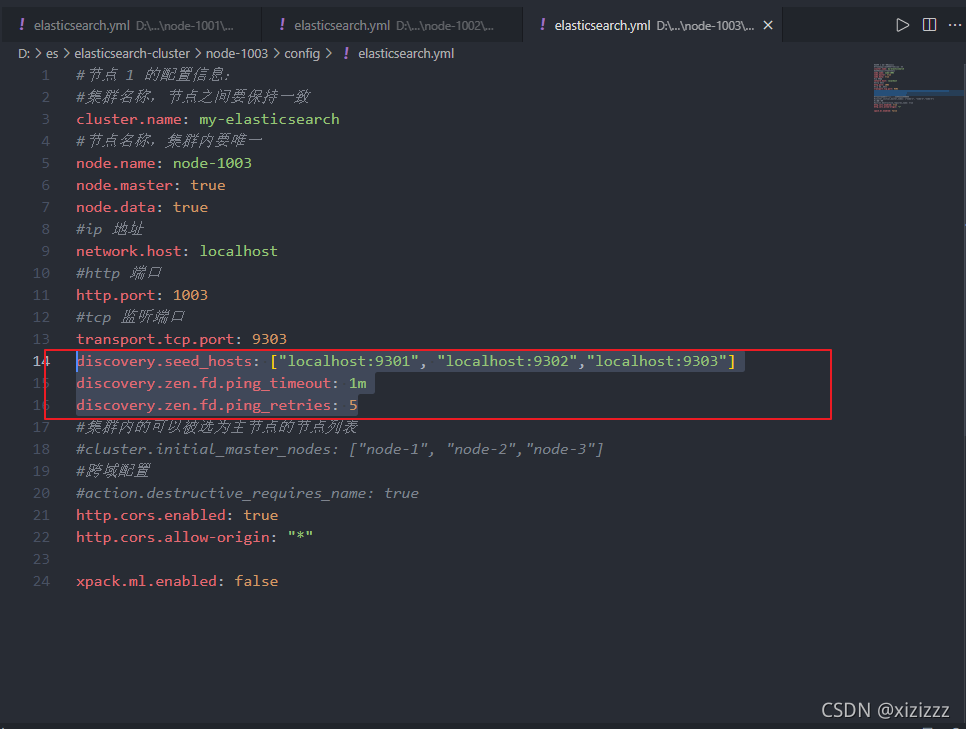Click the cluster.name key on line 3
966x729 pixels.
tap(129, 119)
